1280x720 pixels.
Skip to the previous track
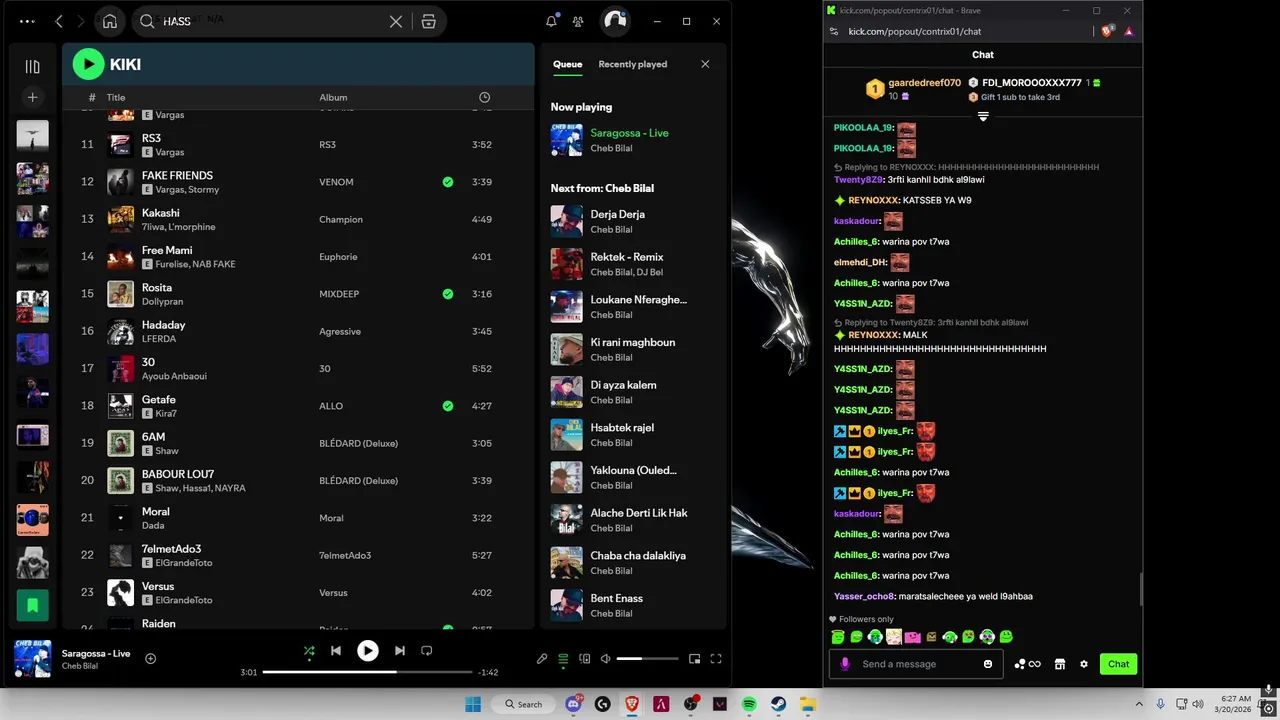point(336,650)
